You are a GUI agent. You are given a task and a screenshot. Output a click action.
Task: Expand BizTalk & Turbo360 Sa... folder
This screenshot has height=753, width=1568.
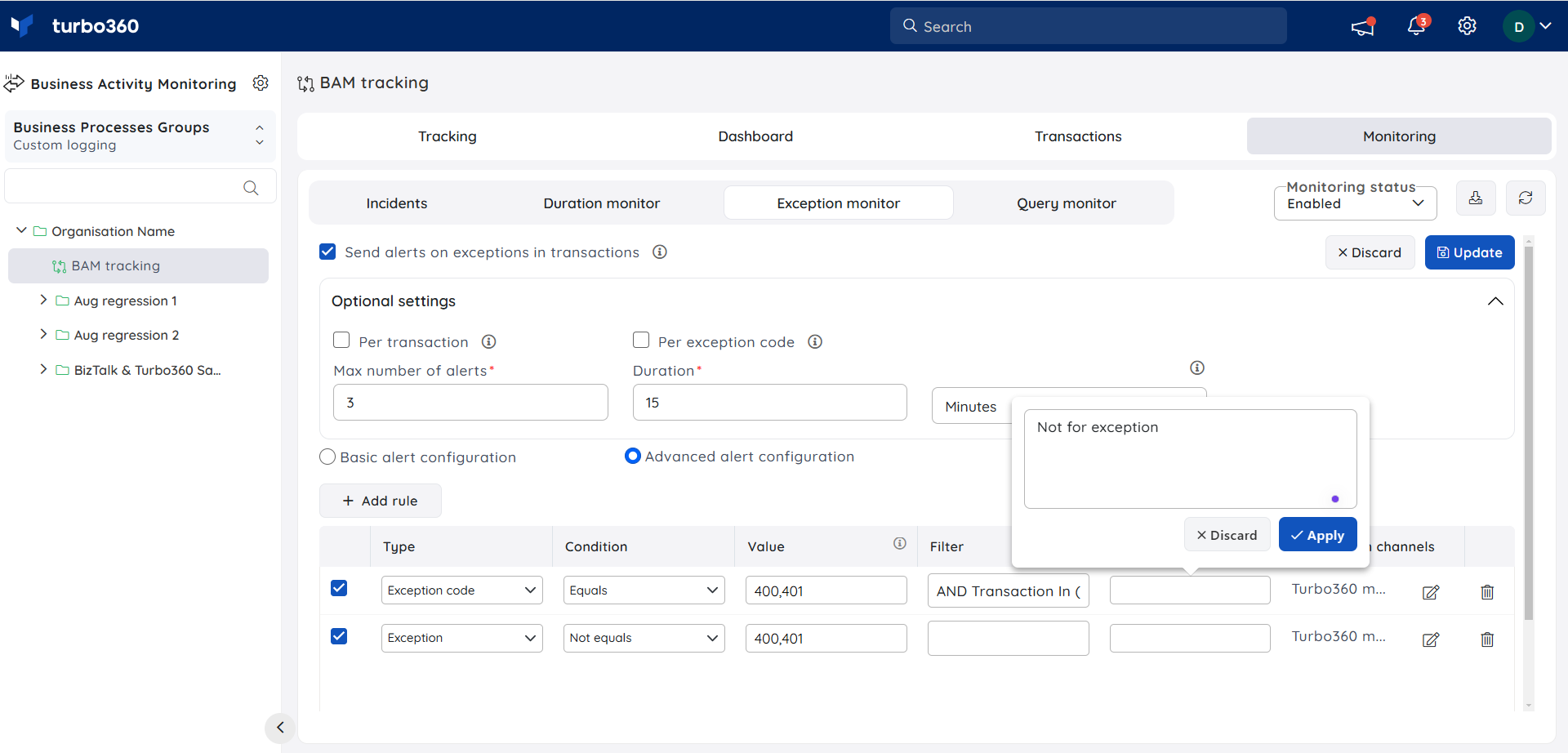pos(43,369)
